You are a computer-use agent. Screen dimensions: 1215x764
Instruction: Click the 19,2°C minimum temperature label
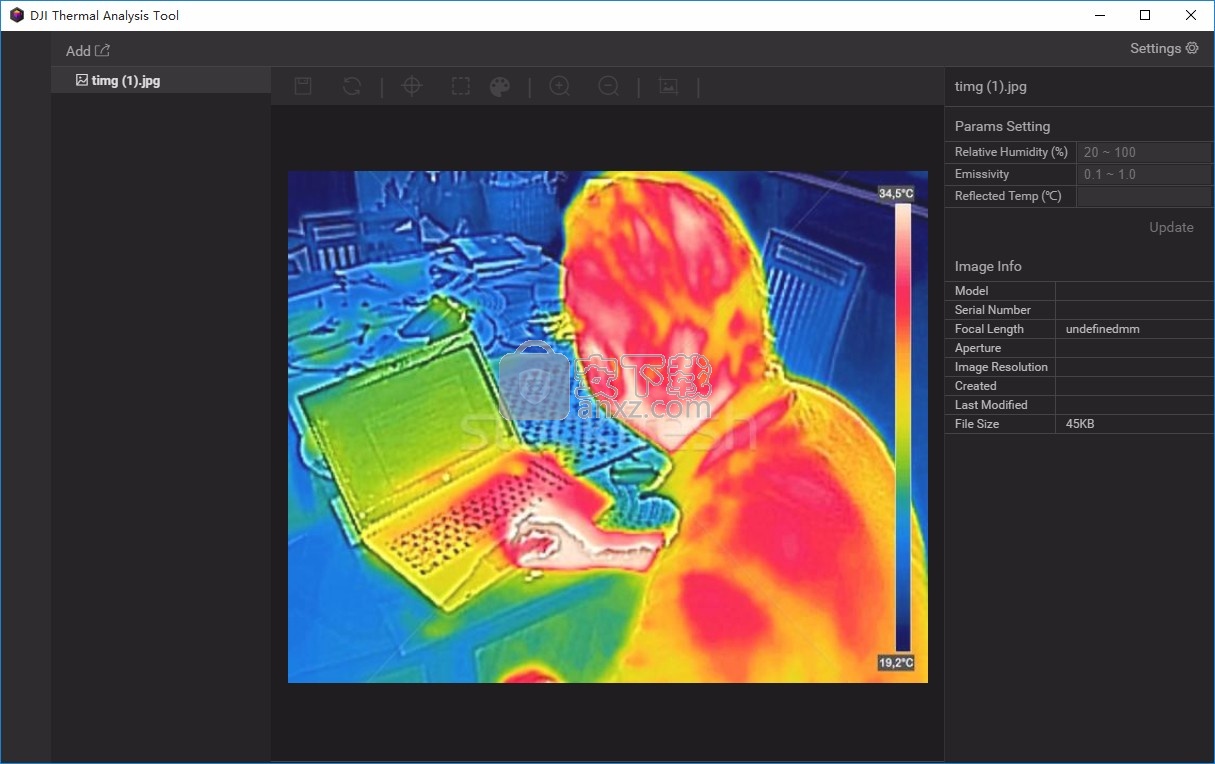pos(896,663)
